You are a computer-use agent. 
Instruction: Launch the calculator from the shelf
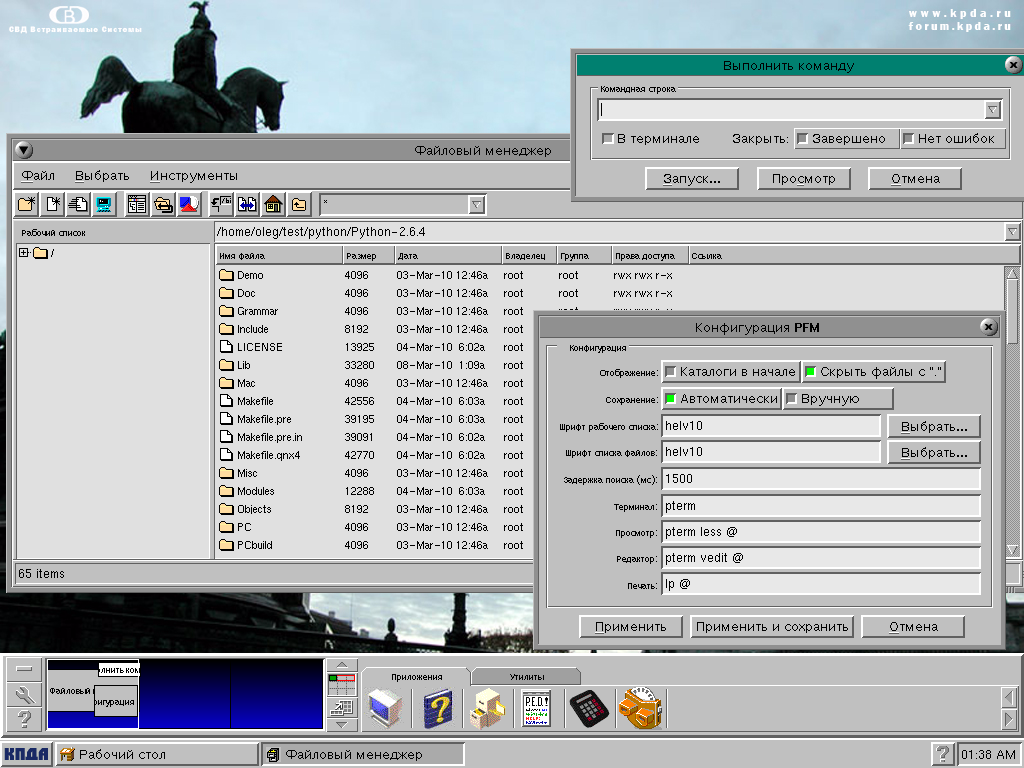click(587, 709)
